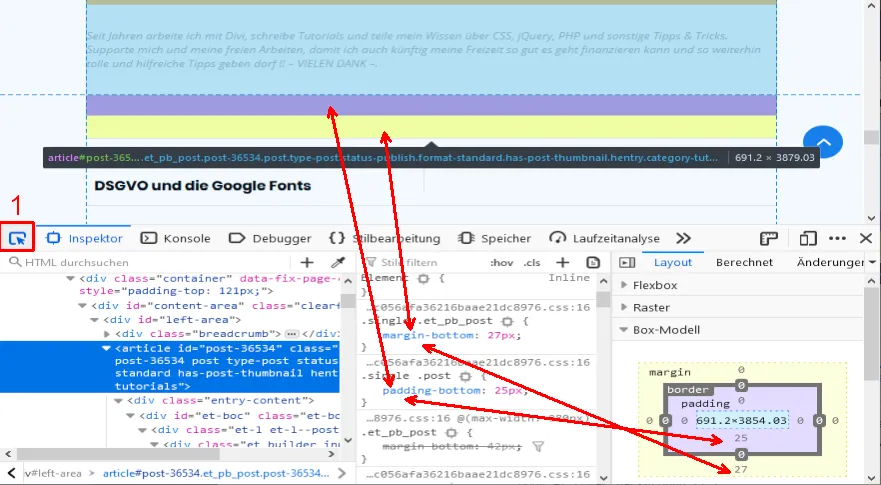Viewport: 881px width, 485px height.
Task: Open the Debugger tab
Action: pyautogui.click(x=270, y=238)
